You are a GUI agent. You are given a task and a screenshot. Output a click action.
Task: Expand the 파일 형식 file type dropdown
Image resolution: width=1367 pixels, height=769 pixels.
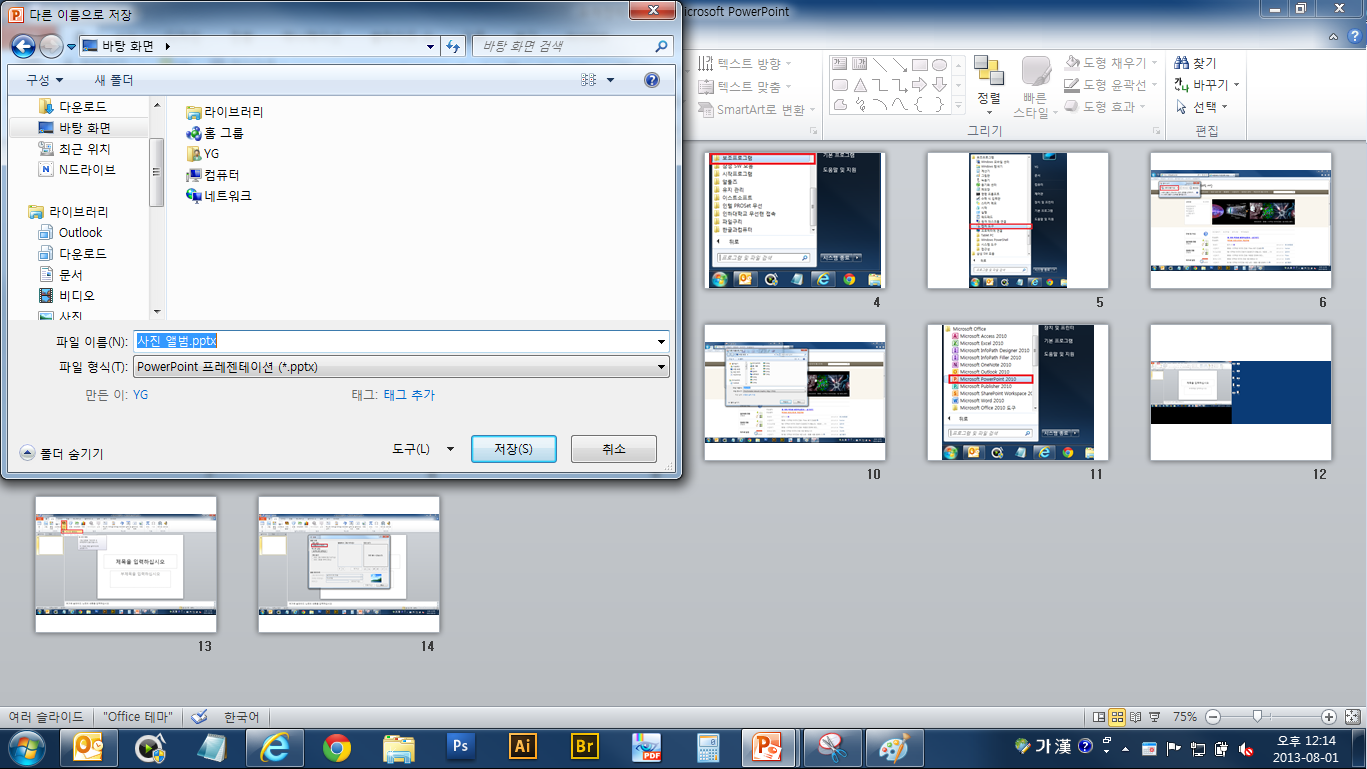pos(660,367)
